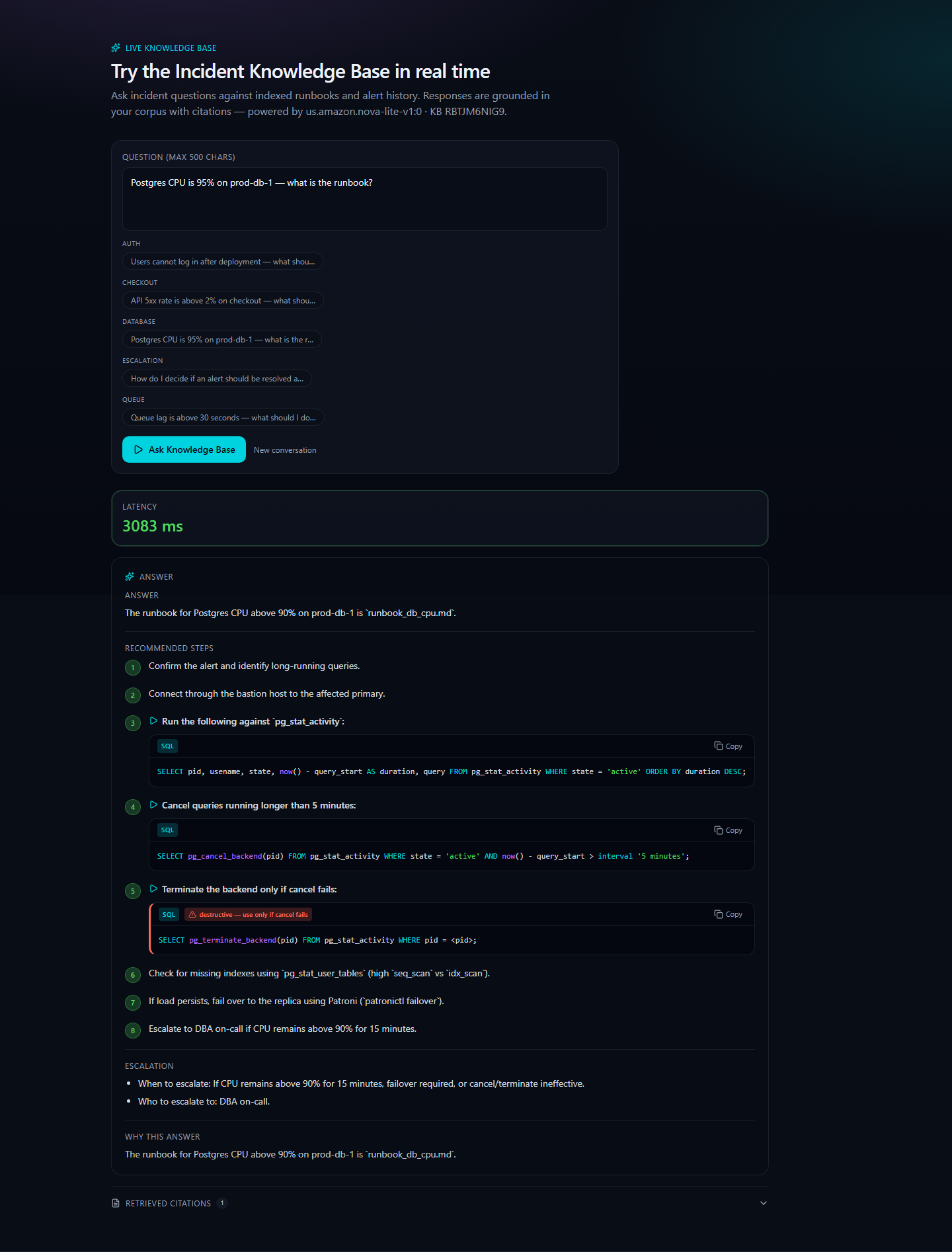Click the 'When to escalate' bullet text
The width and height of the screenshot is (952, 1252).
(x=361, y=1084)
